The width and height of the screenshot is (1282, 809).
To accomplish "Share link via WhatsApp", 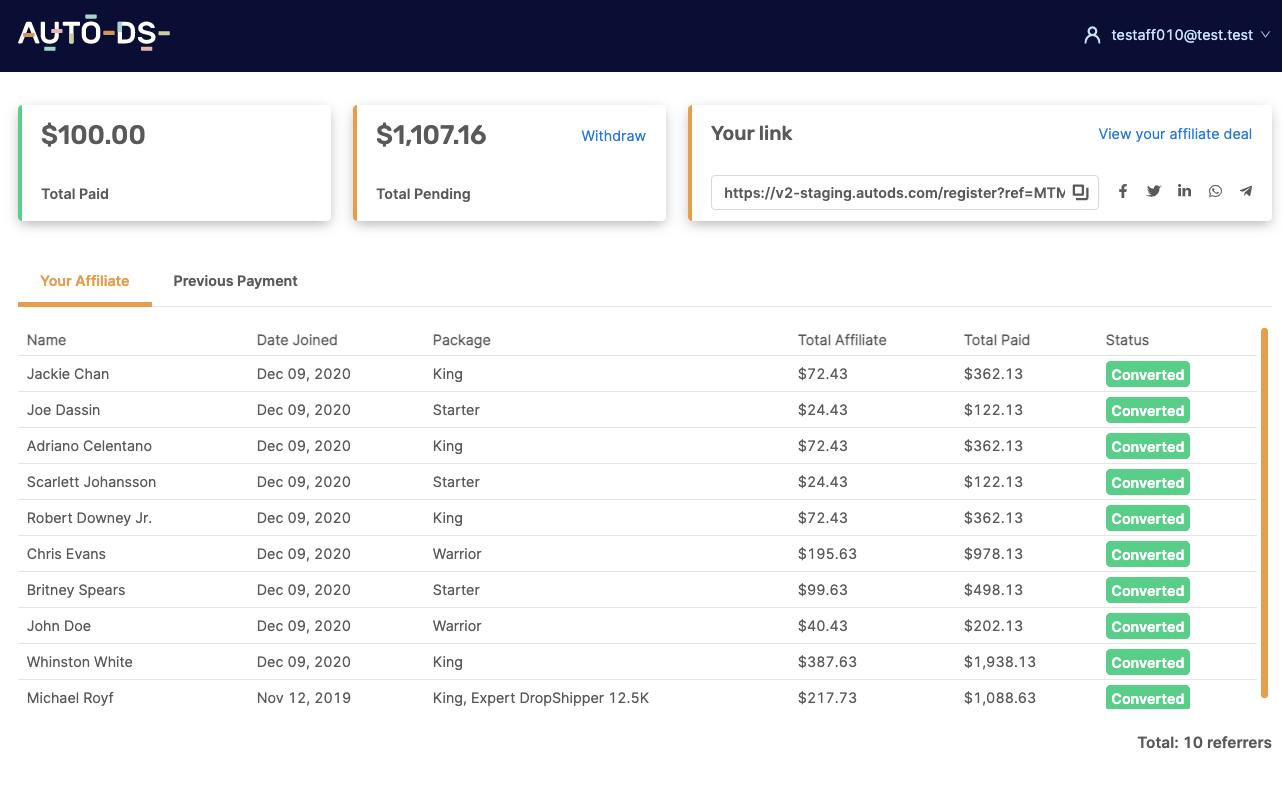I will click(1215, 191).
